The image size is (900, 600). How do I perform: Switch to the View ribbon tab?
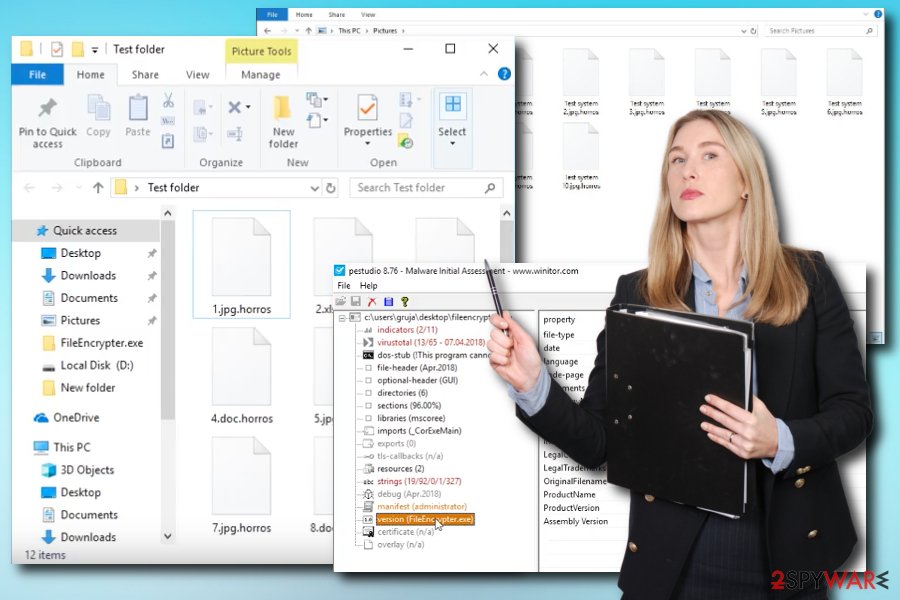[x=197, y=75]
